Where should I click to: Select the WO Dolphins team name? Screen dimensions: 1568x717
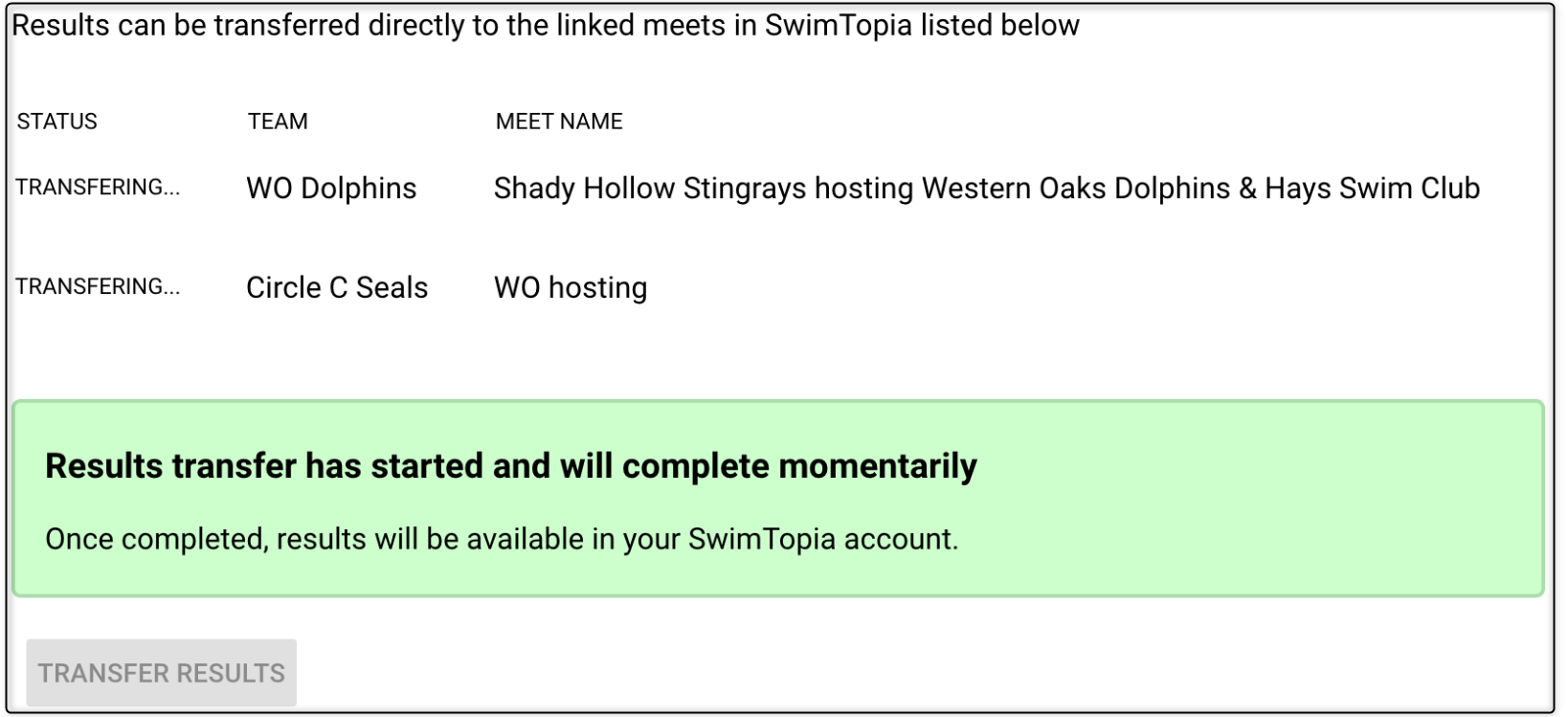point(331,189)
